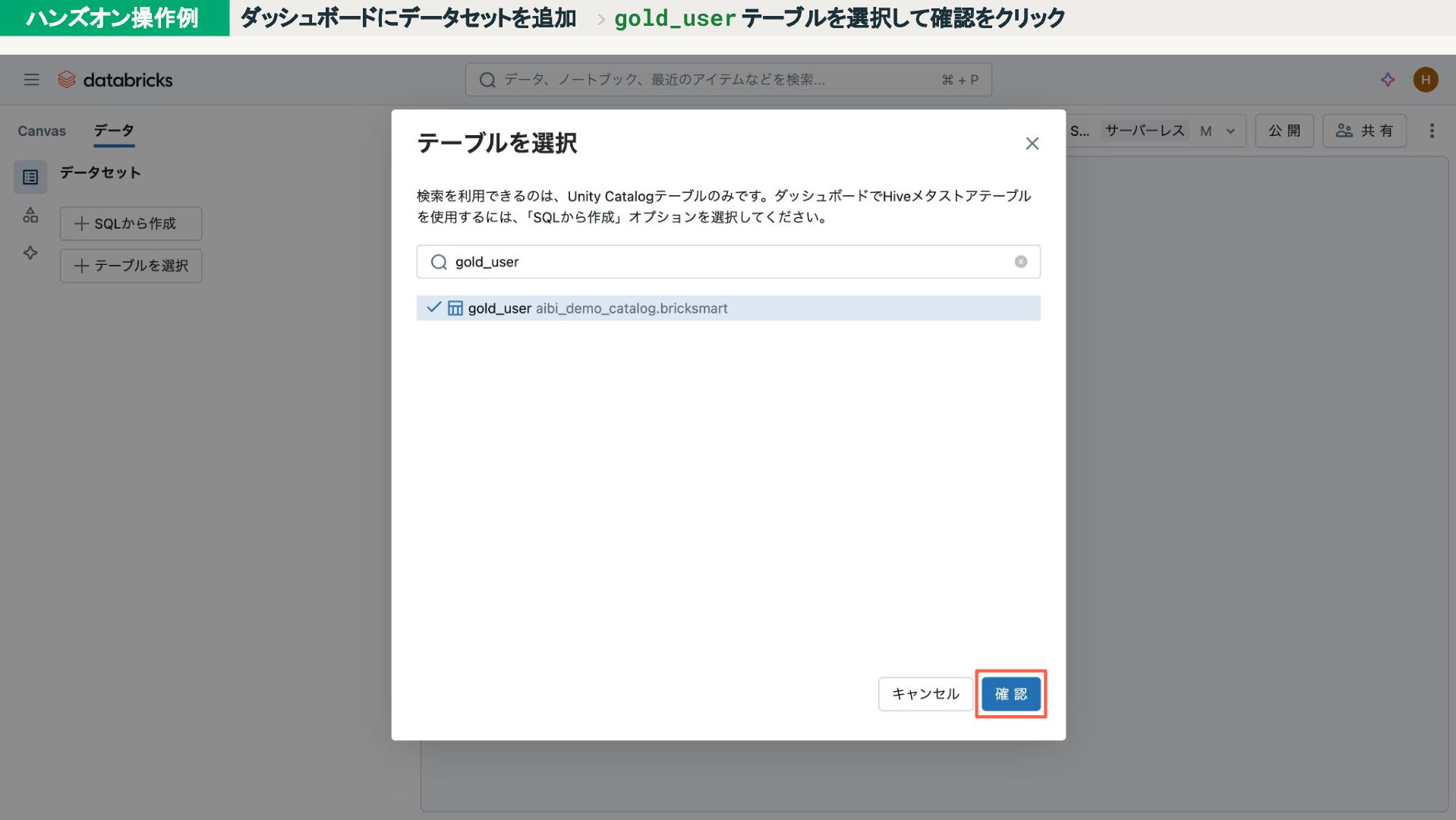Click the table icon beside gold_user
Viewport: 1456px width, 820px height.
(455, 308)
